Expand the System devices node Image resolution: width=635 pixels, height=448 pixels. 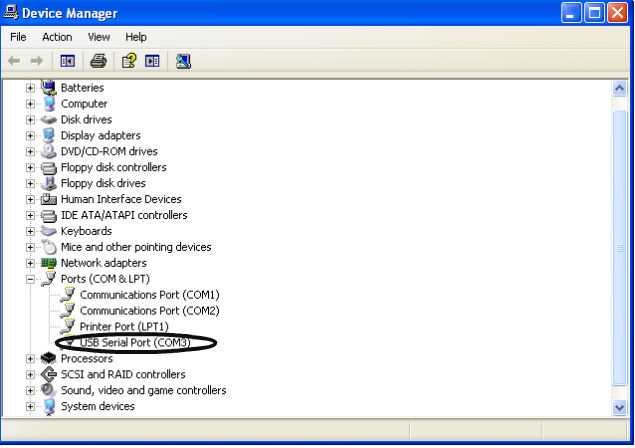point(30,407)
